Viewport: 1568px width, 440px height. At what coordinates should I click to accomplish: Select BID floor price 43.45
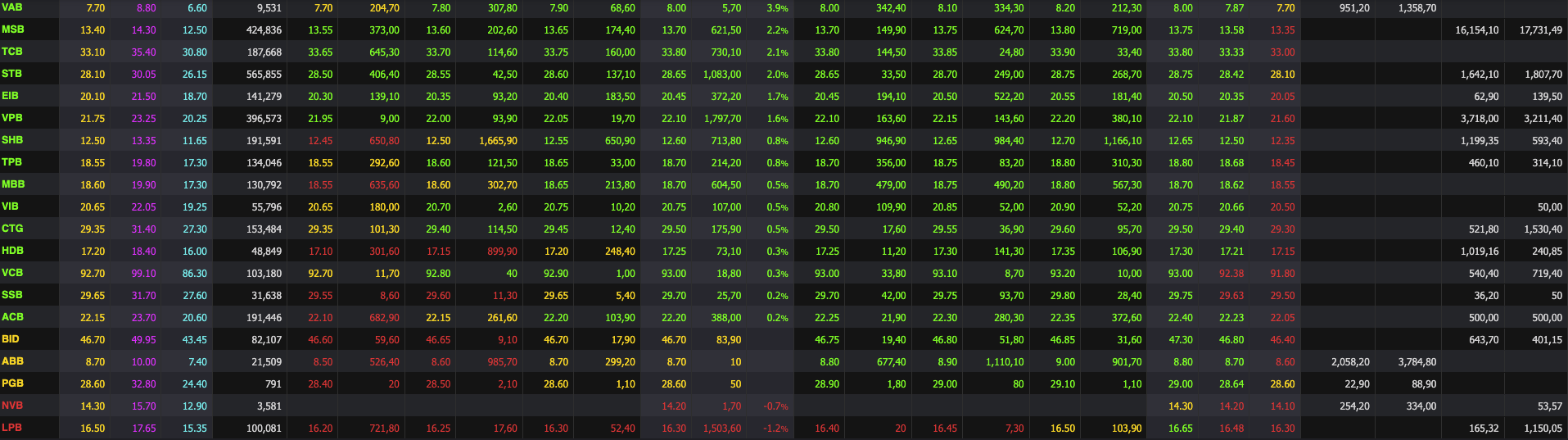click(x=195, y=340)
